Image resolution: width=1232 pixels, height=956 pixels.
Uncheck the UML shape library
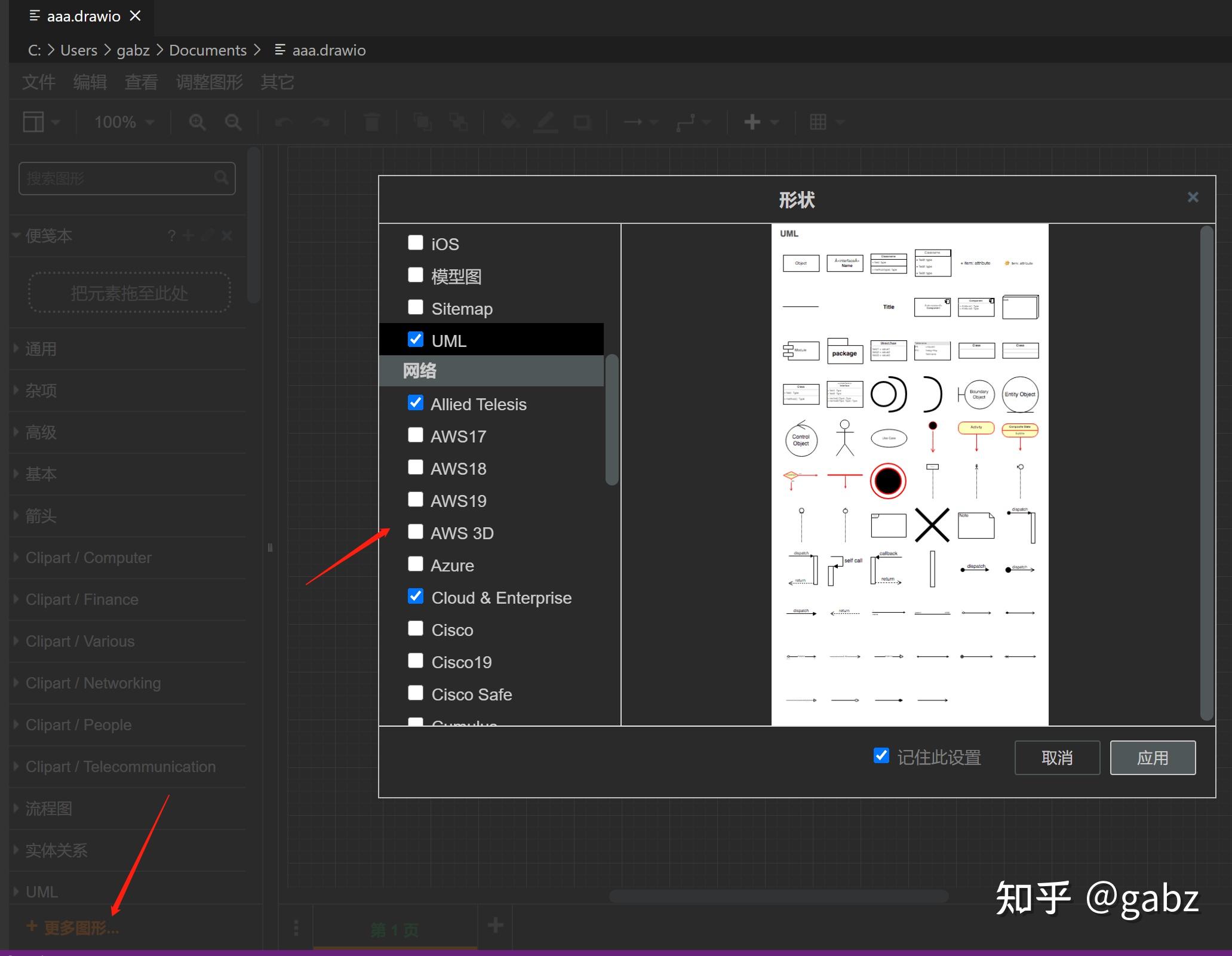[416, 339]
